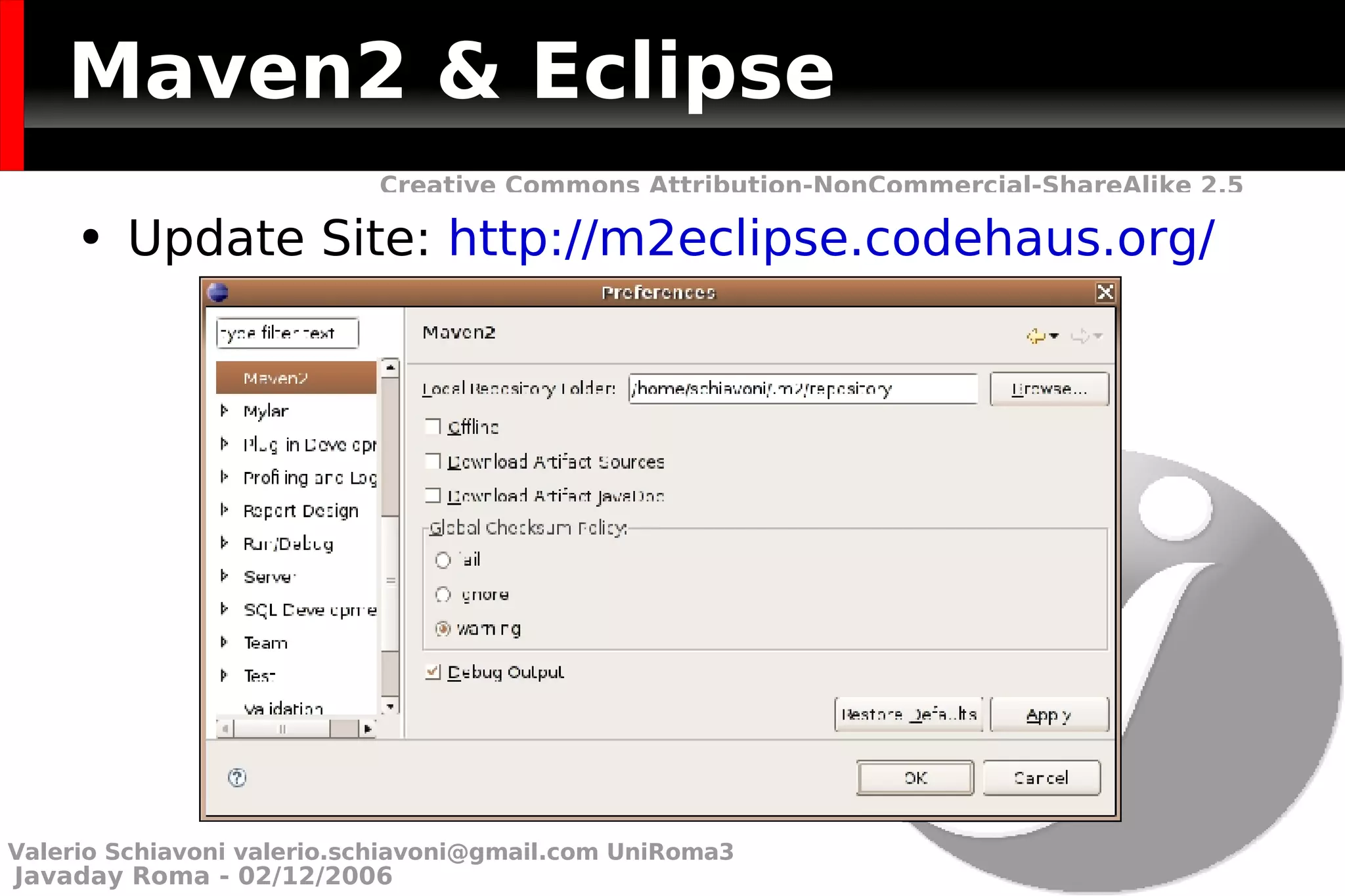The height and width of the screenshot is (896, 1345).
Task: Open forward navigation history dropdown
Action: [1098, 336]
